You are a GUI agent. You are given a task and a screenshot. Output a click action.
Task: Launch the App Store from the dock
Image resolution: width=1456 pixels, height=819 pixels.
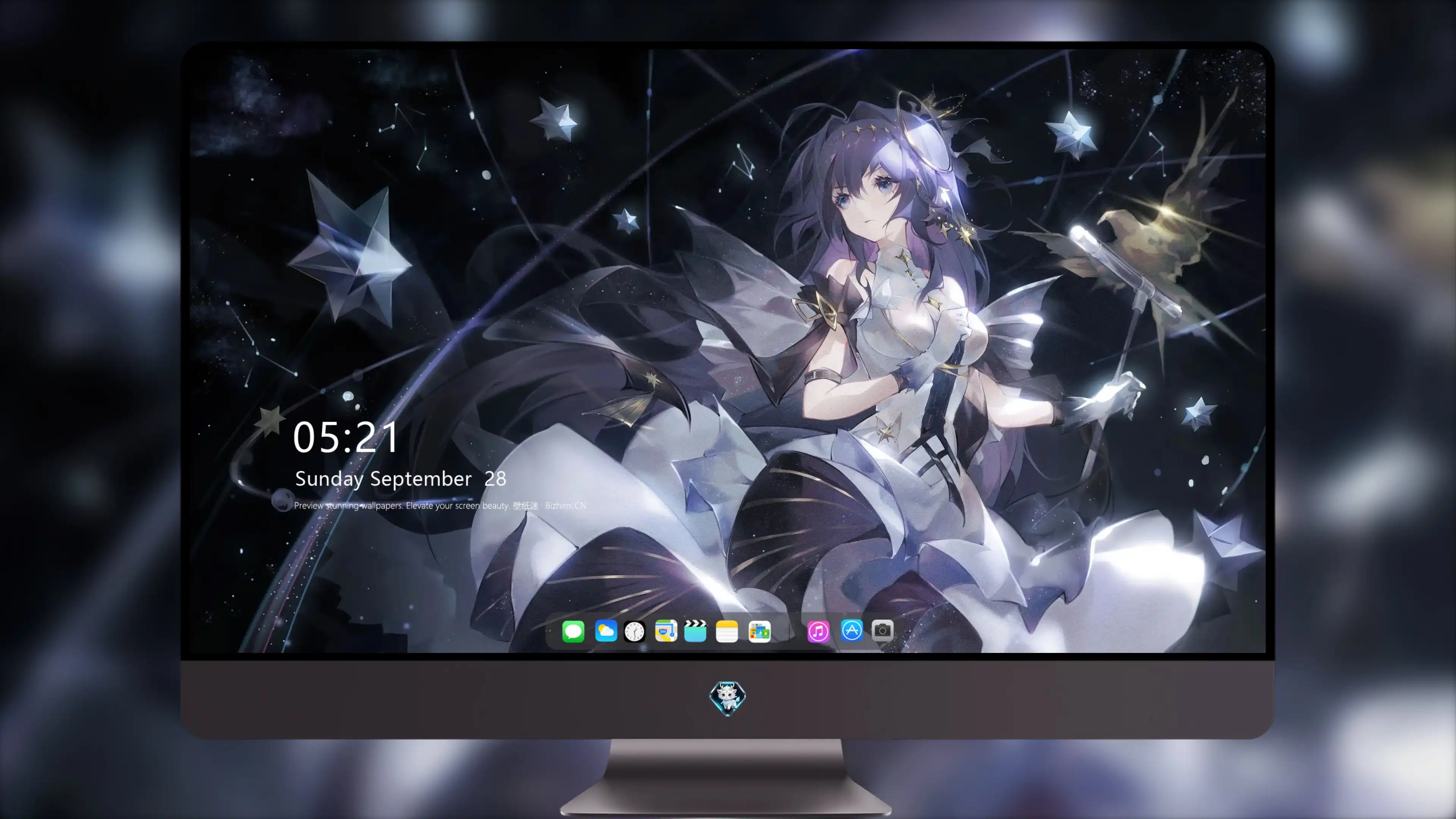[852, 630]
